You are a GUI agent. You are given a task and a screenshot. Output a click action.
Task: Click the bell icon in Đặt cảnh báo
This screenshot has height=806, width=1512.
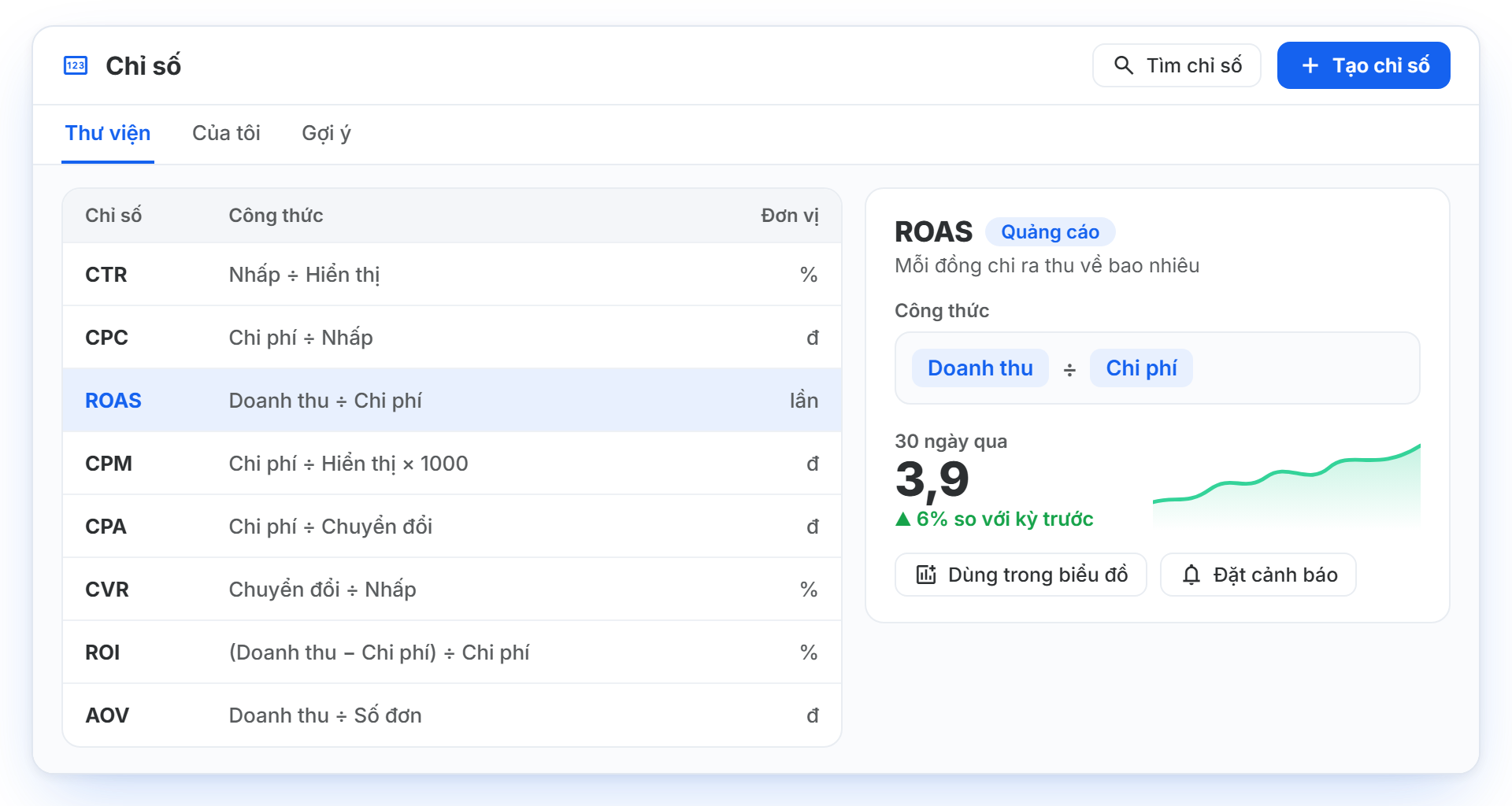(1191, 575)
